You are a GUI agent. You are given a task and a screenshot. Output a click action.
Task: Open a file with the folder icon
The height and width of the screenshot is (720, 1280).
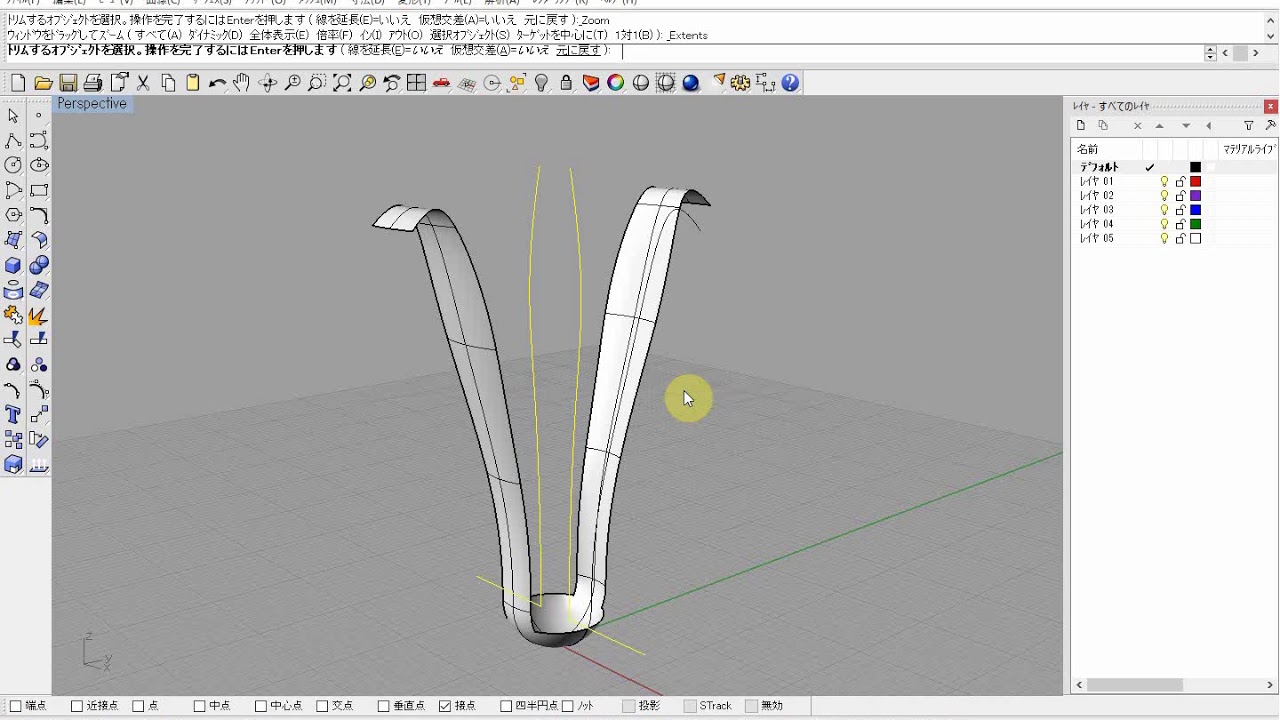click(x=43, y=83)
